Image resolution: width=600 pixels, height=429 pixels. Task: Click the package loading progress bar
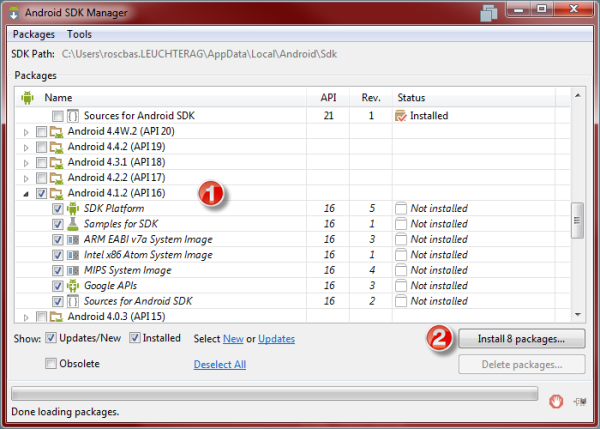coord(274,394)
